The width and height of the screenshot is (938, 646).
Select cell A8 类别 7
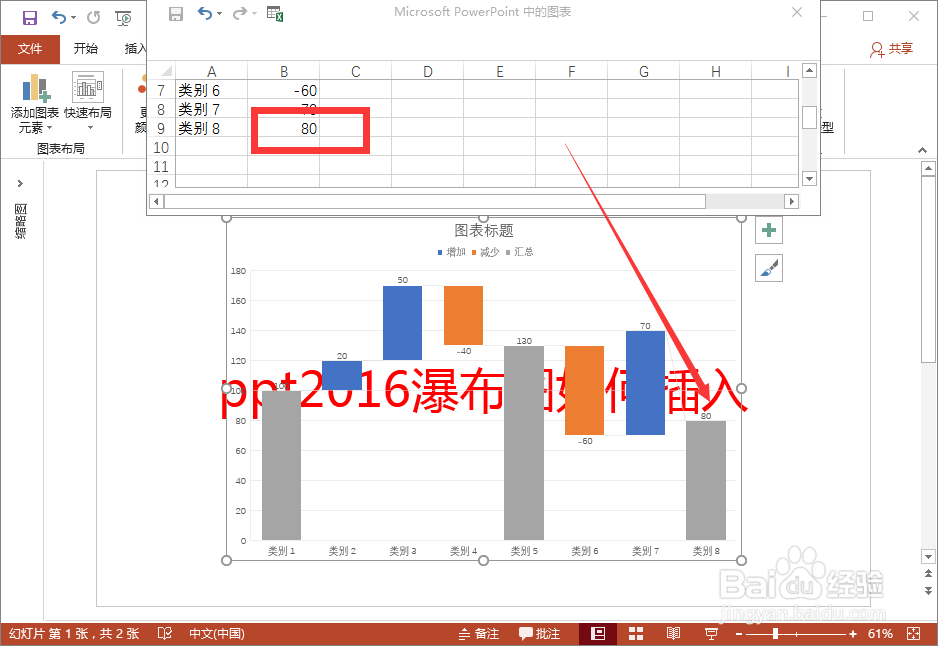[x=211, y=109]
